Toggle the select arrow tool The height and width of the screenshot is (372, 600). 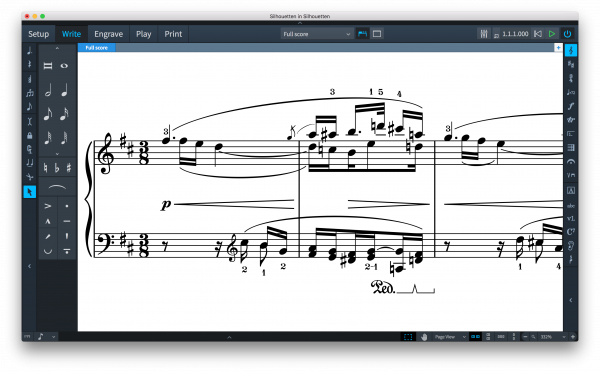click(30, 192)
